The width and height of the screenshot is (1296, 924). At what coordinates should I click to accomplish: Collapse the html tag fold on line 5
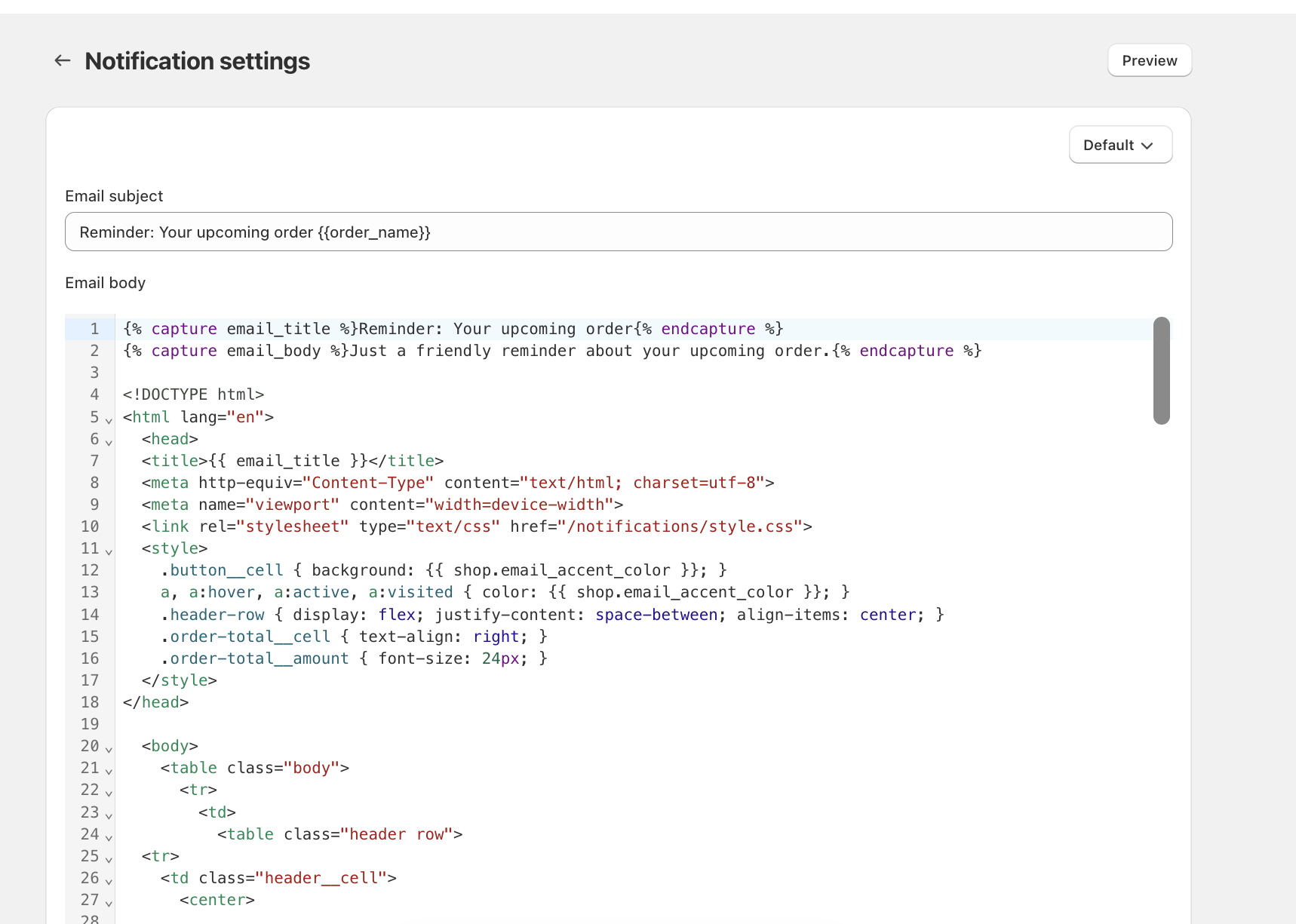pos(109,420)
